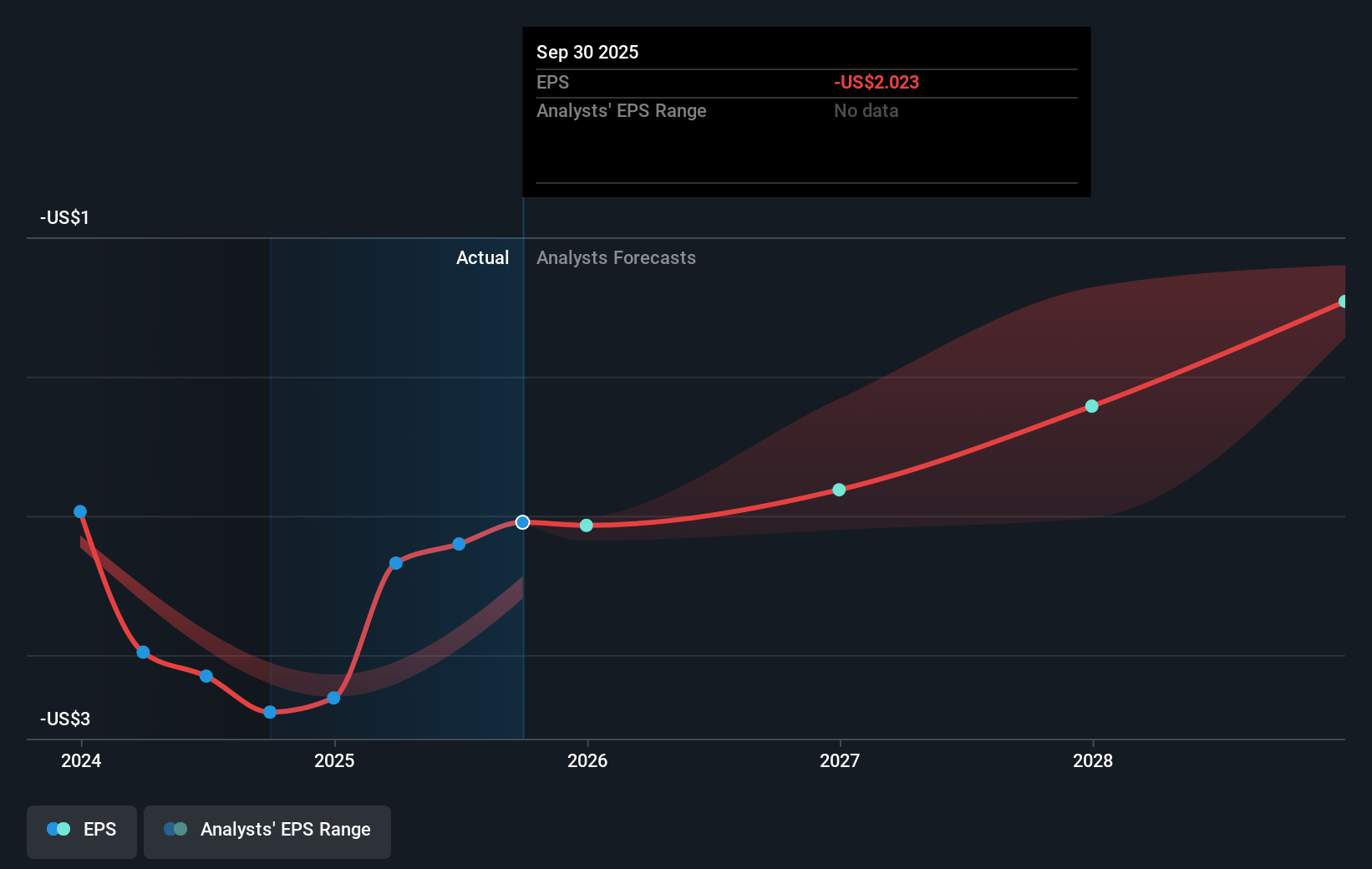Screen dimensions: 1372x869
Task: Select the teal forecast point at 2026
Action: click(587, 526)
